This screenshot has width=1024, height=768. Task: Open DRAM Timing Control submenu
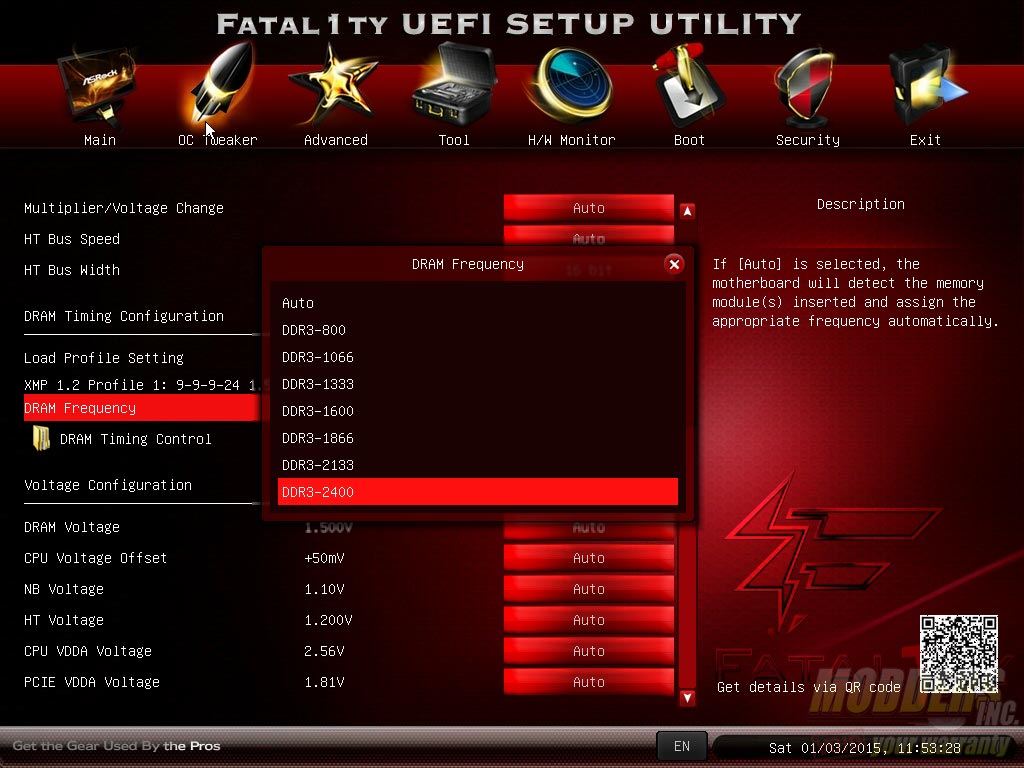coord(136,439)
